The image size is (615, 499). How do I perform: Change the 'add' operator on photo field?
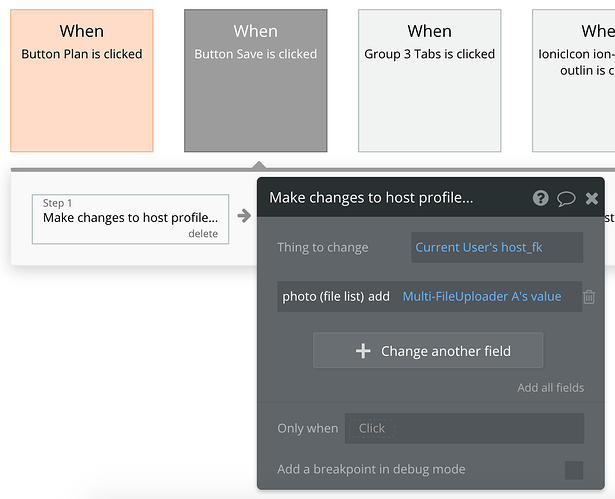[379, 296]
